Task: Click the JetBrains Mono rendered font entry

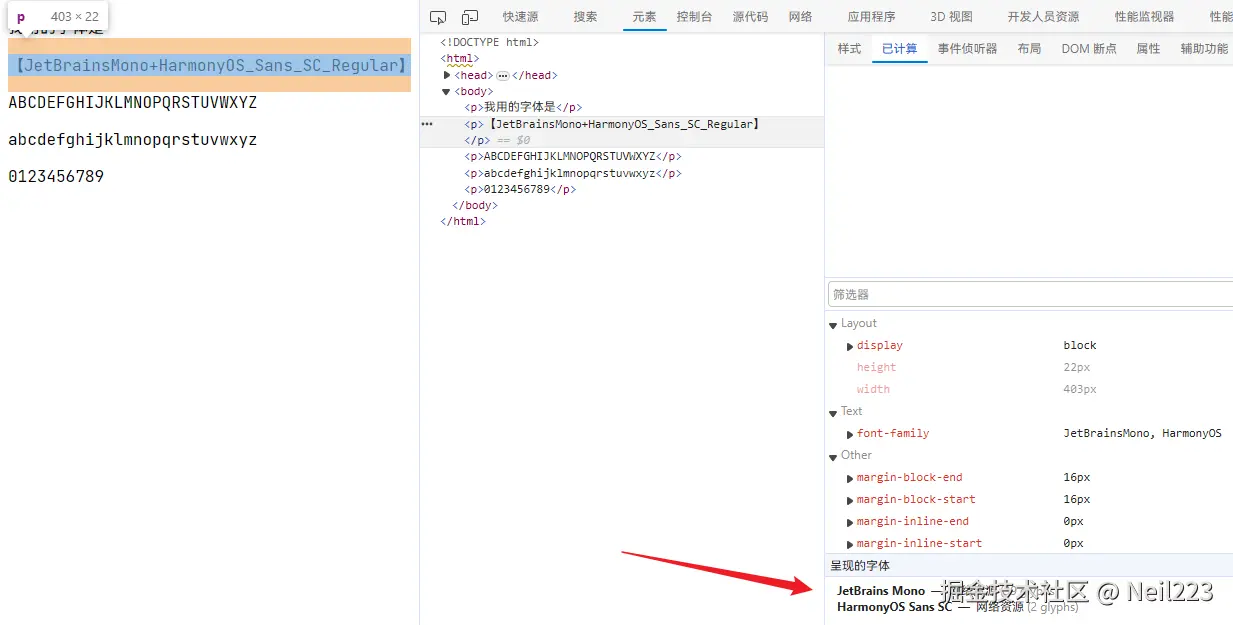Action: (x=881, y=591)
